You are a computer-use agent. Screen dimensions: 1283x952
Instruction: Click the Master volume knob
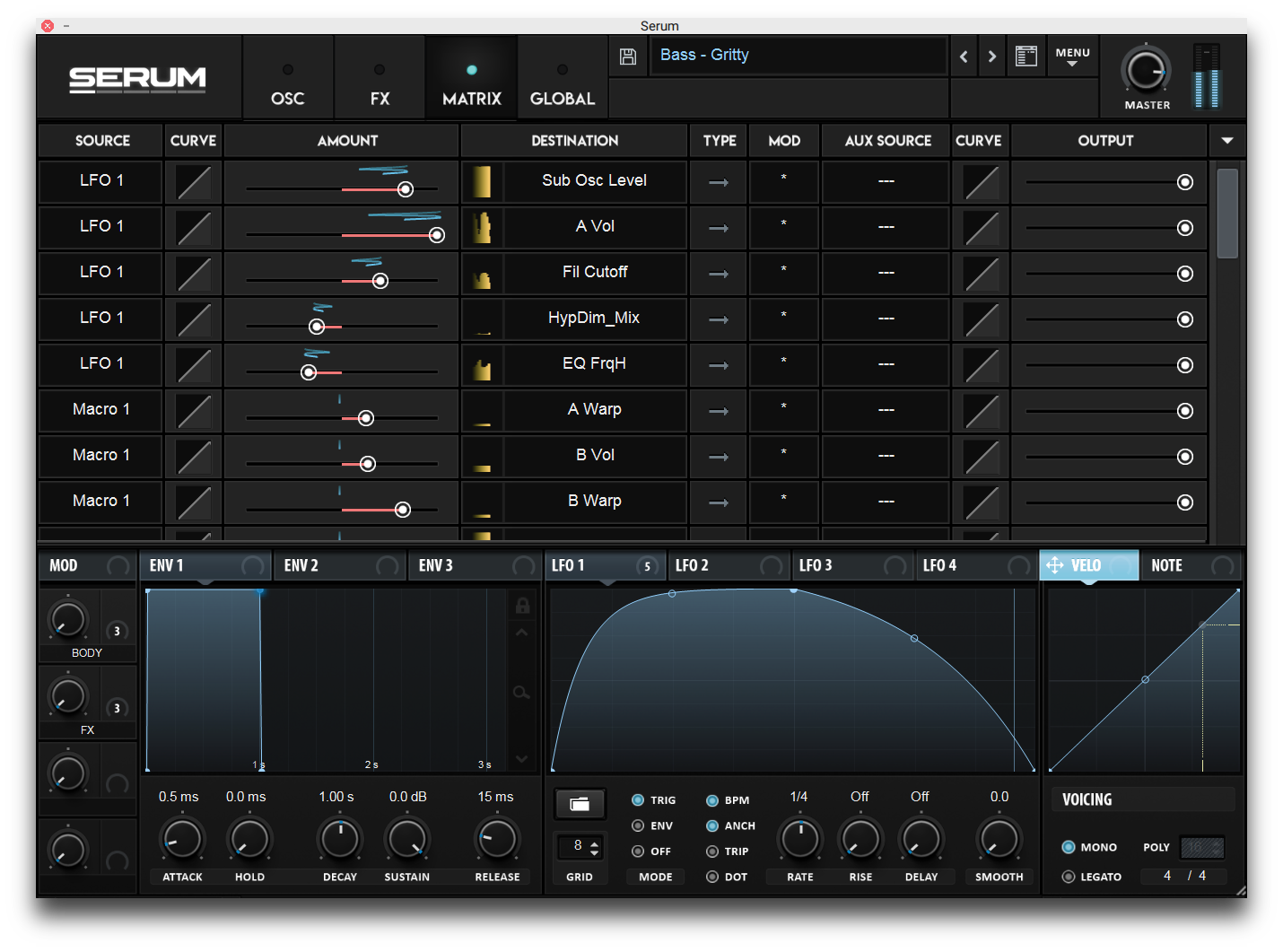1146,70
